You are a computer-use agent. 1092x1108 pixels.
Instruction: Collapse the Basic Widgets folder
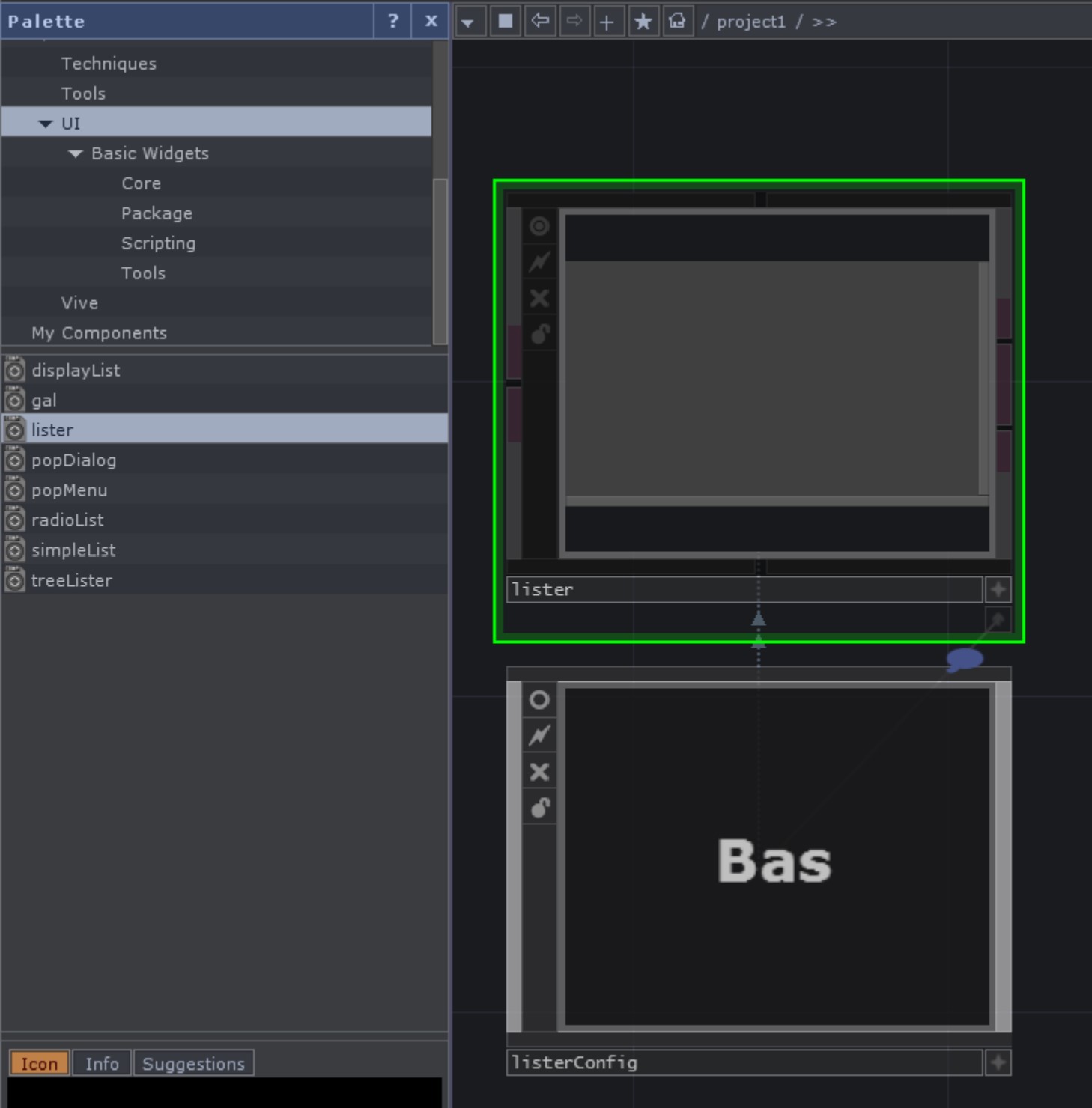(x=76, y=153)
